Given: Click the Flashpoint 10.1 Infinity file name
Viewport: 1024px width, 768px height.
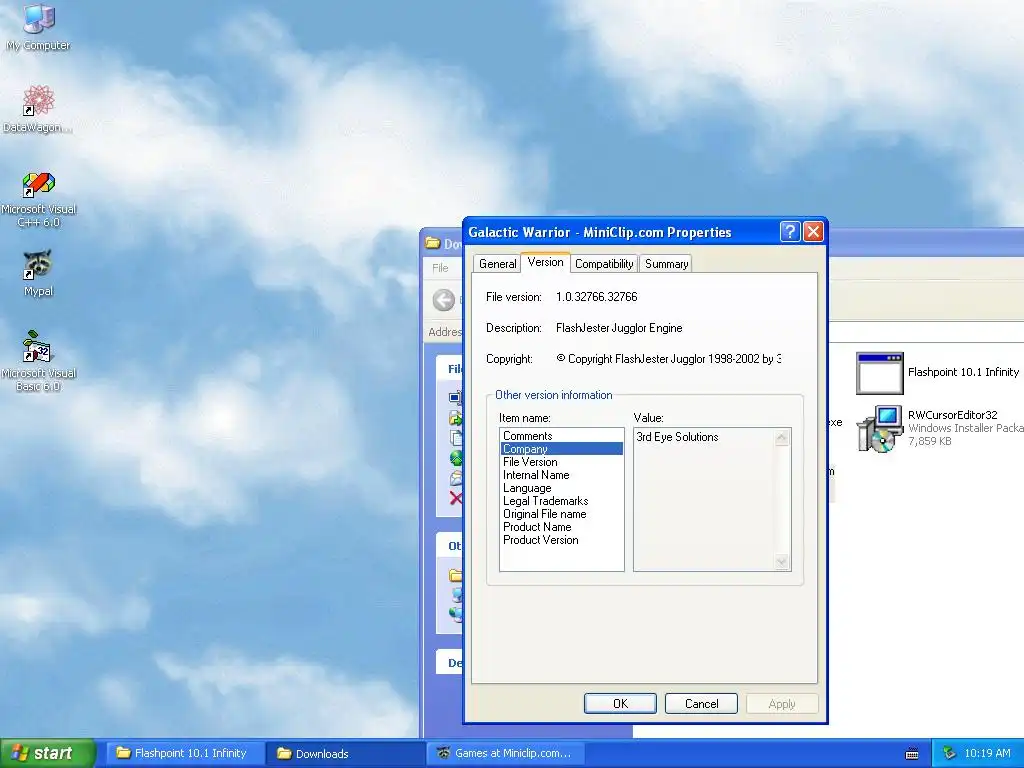Looking at the screenshot, I should [x=963, y=372].
